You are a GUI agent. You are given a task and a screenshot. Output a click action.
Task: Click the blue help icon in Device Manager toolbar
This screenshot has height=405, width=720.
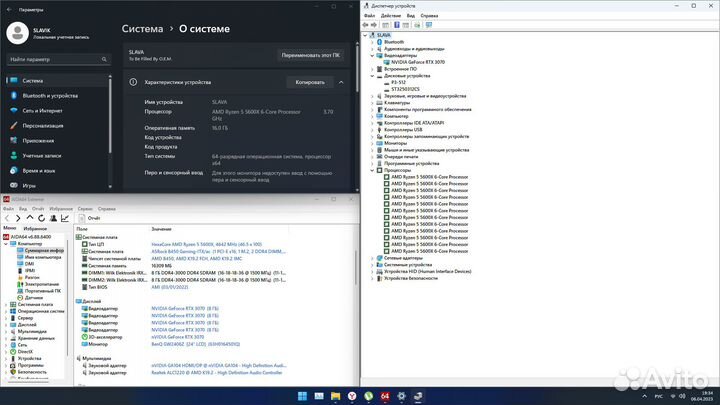tap(397, 25)
